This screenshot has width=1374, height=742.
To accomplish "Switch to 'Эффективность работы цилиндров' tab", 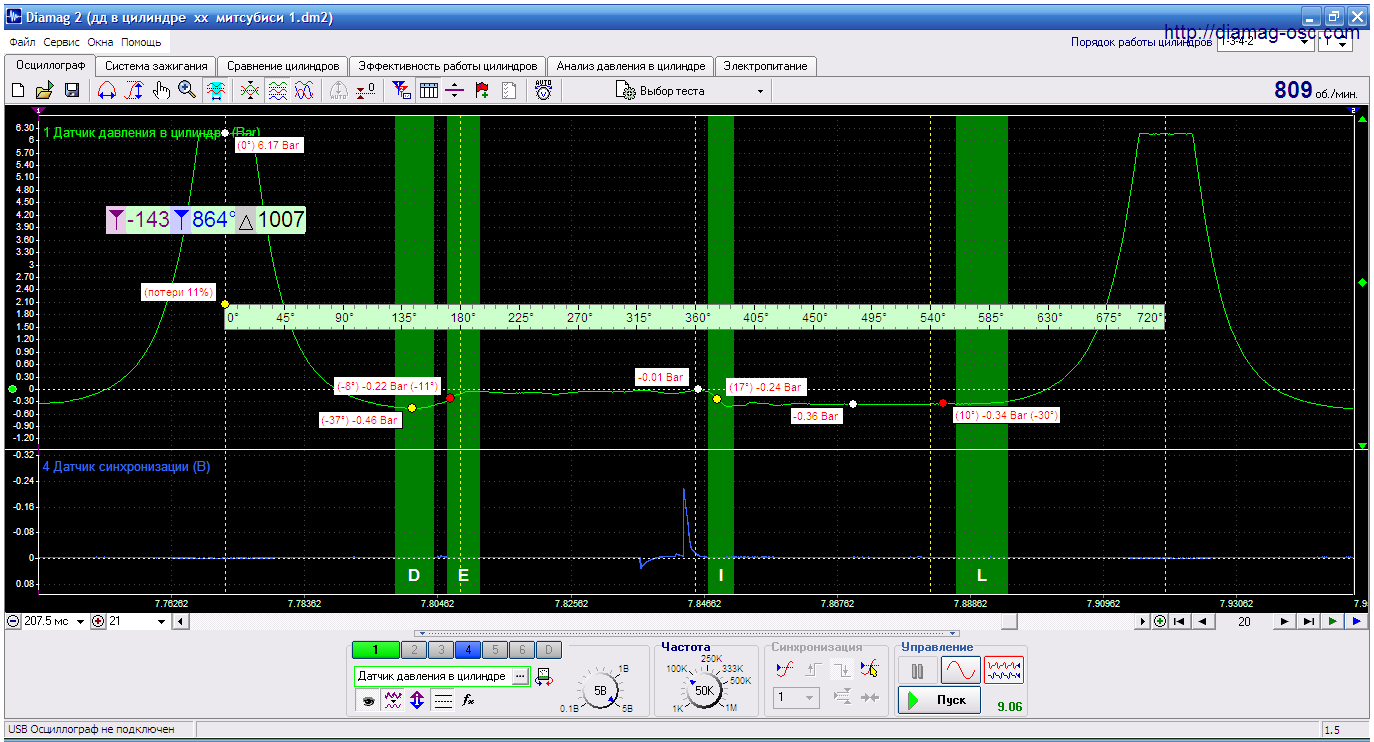I will [x=448, y=66].
